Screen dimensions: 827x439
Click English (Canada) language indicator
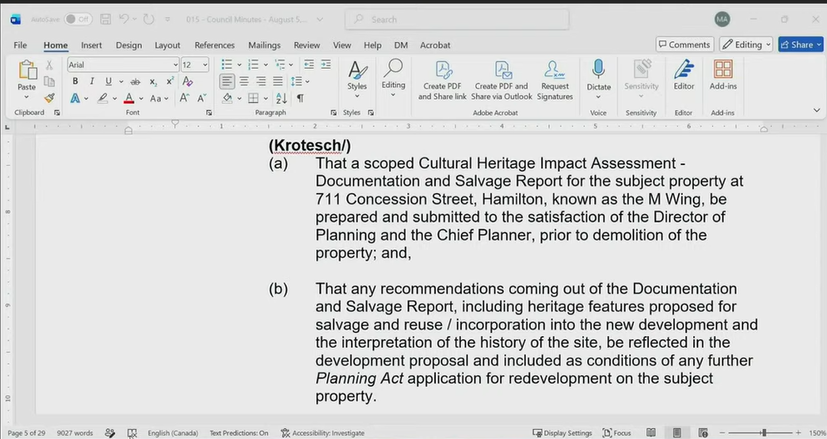172,433
